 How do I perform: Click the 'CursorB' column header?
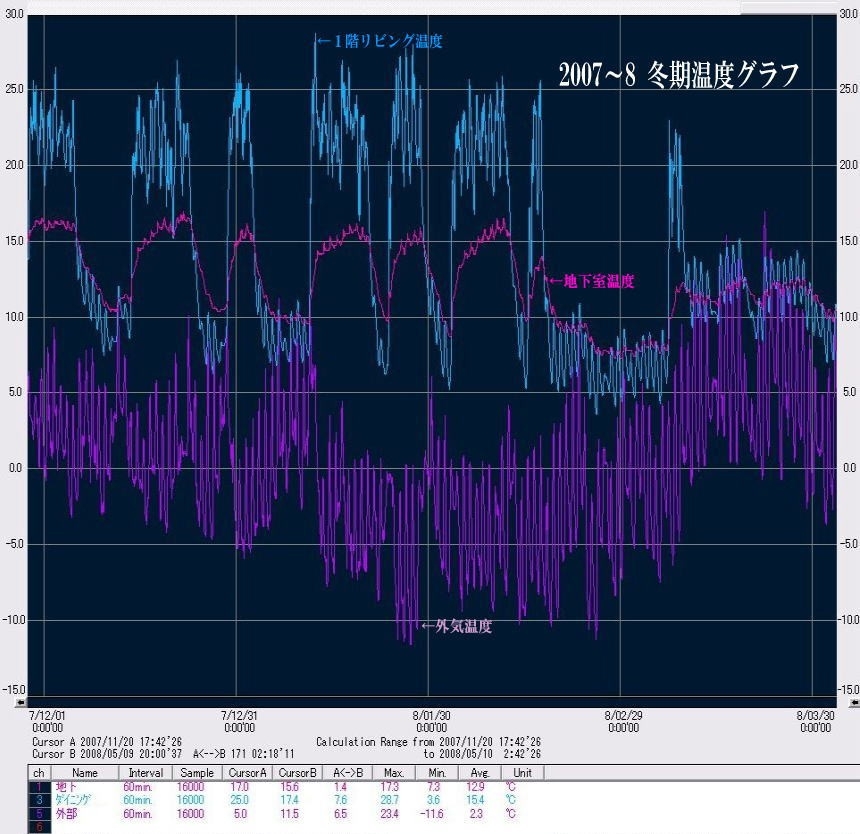(x=293, y=773)
